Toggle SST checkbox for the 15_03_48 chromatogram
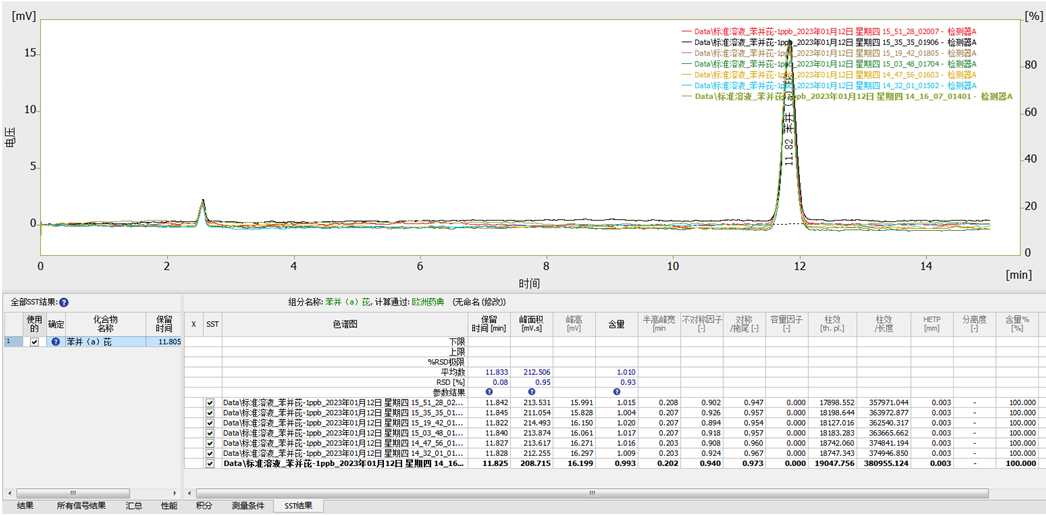1046x515 pixels. tap(210, 433)
